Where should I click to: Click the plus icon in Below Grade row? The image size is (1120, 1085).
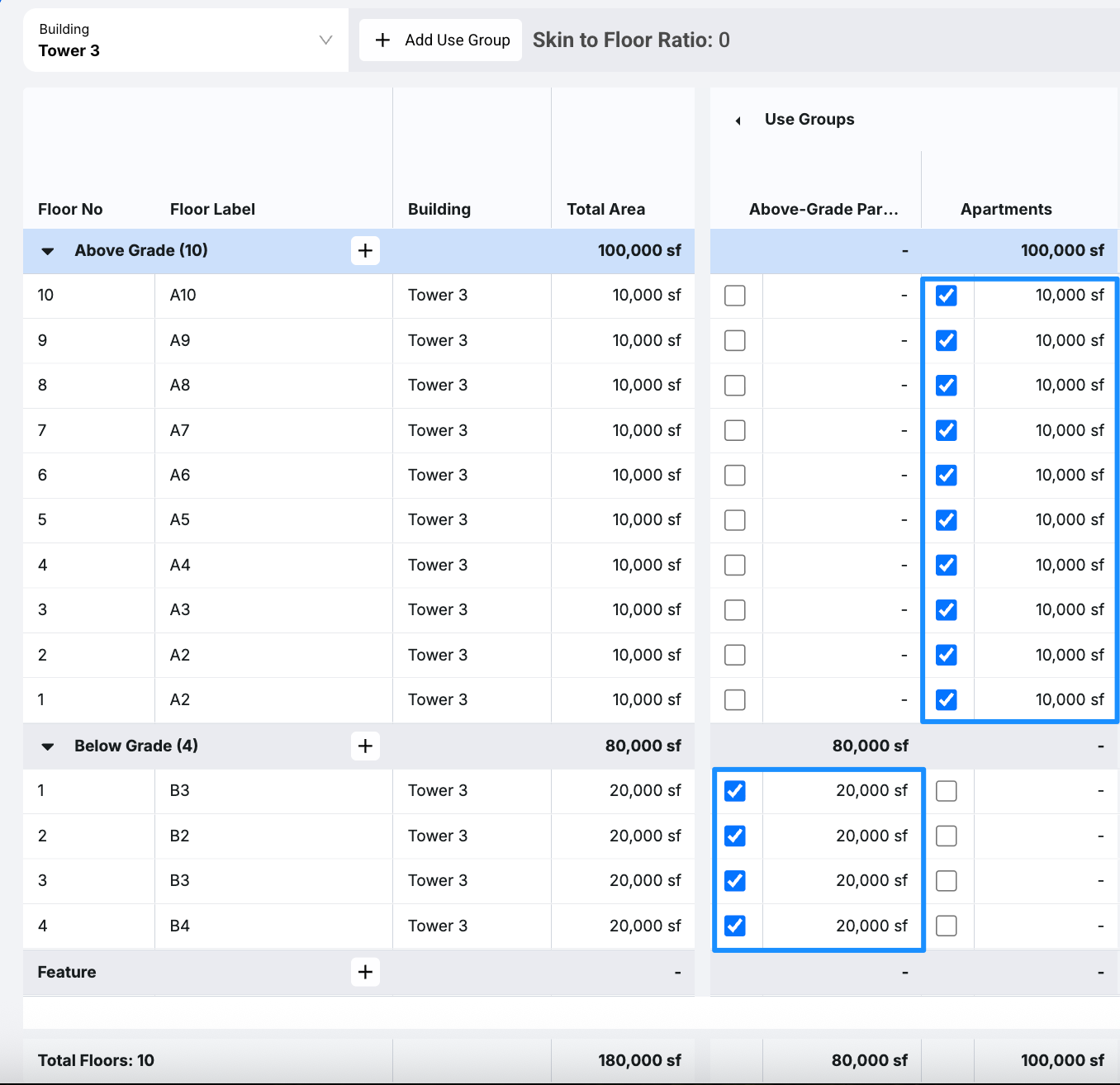tap(365, 746)
